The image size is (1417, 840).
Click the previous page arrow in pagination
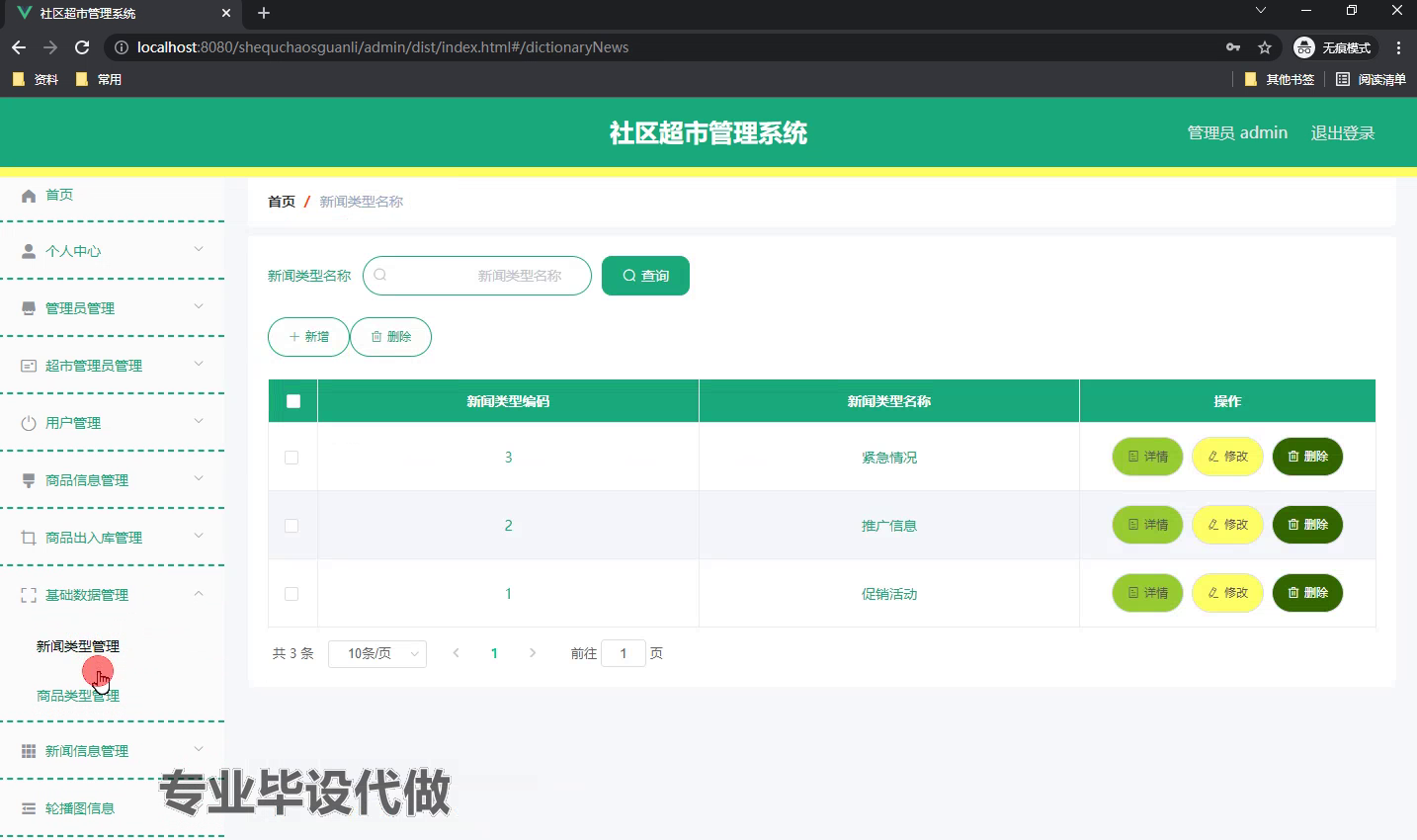(x=456, y=653)
